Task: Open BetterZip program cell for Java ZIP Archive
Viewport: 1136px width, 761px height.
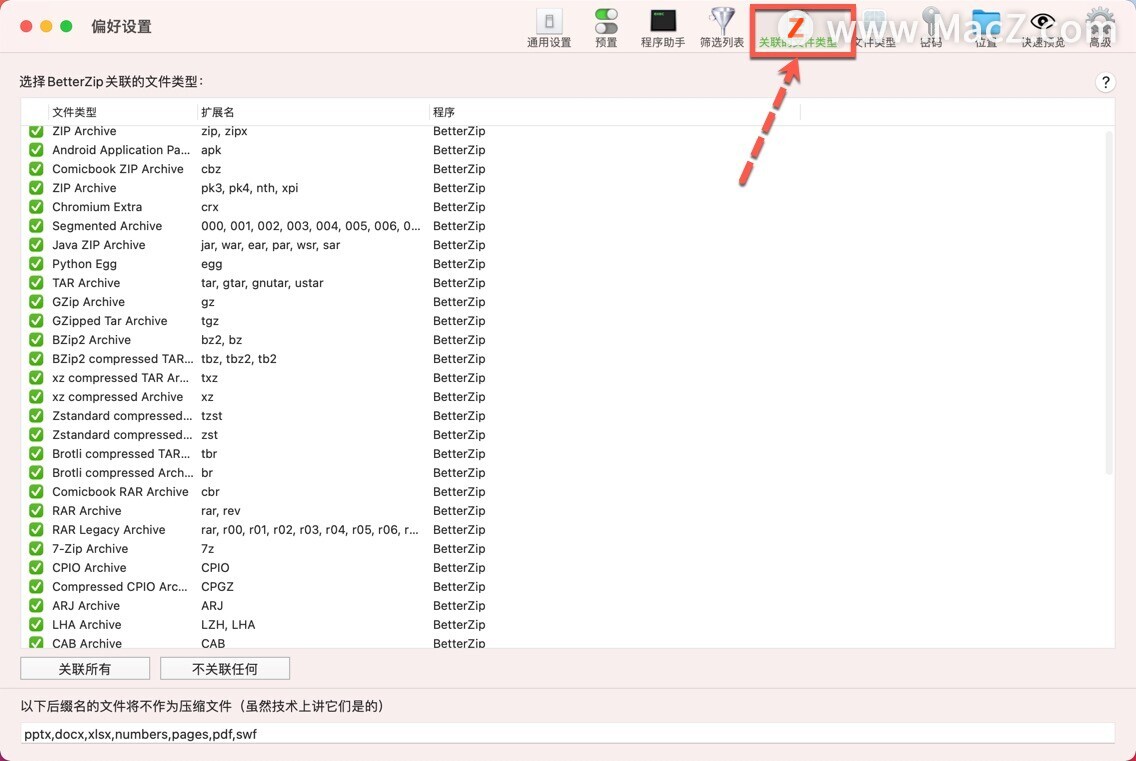Action: (x=459, y=245)
